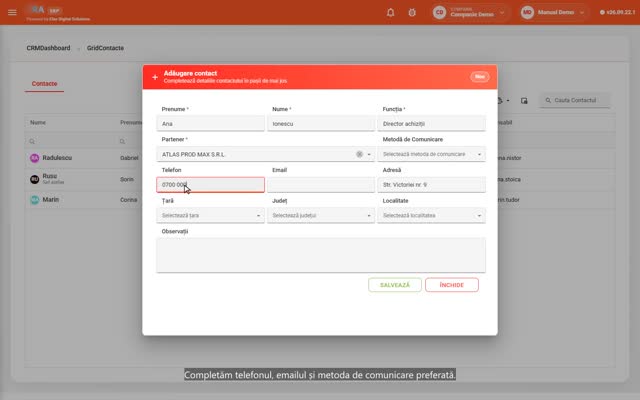Switch to the Contacte tab
Image resolution: width=640 pixels, height=400 pixels.
44,84
